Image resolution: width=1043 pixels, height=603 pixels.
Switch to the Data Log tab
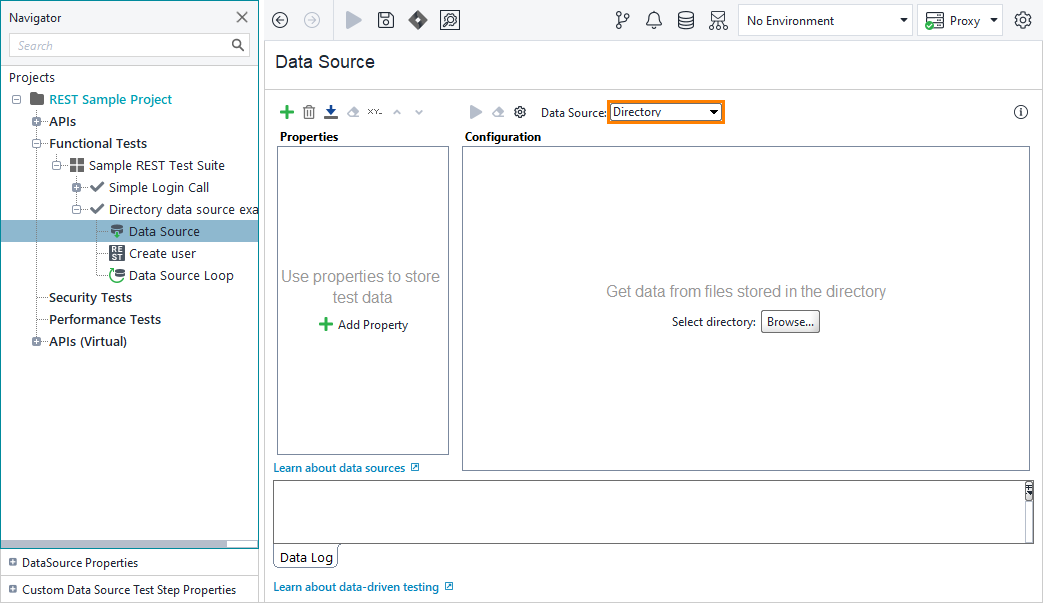tap(304, 556)
